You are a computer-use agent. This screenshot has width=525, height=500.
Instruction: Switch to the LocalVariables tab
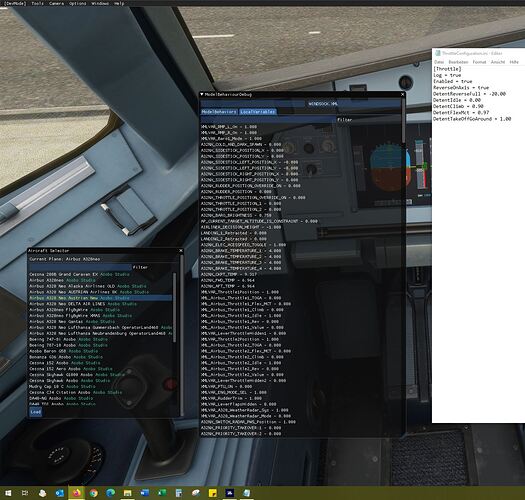point(257,112)
